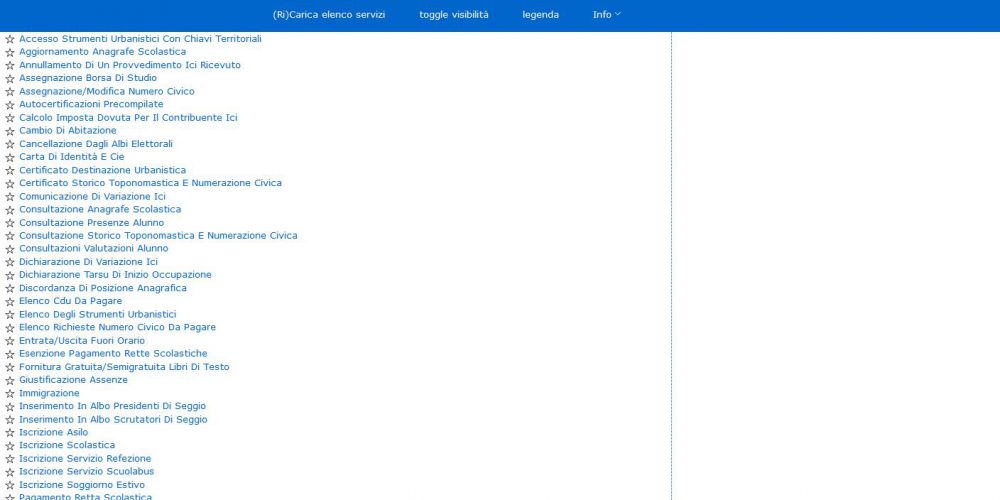Star Cancellazione Dagli Albi Elettorali
The height and width of the screenshot is (500, 1000).
[10, 144]
